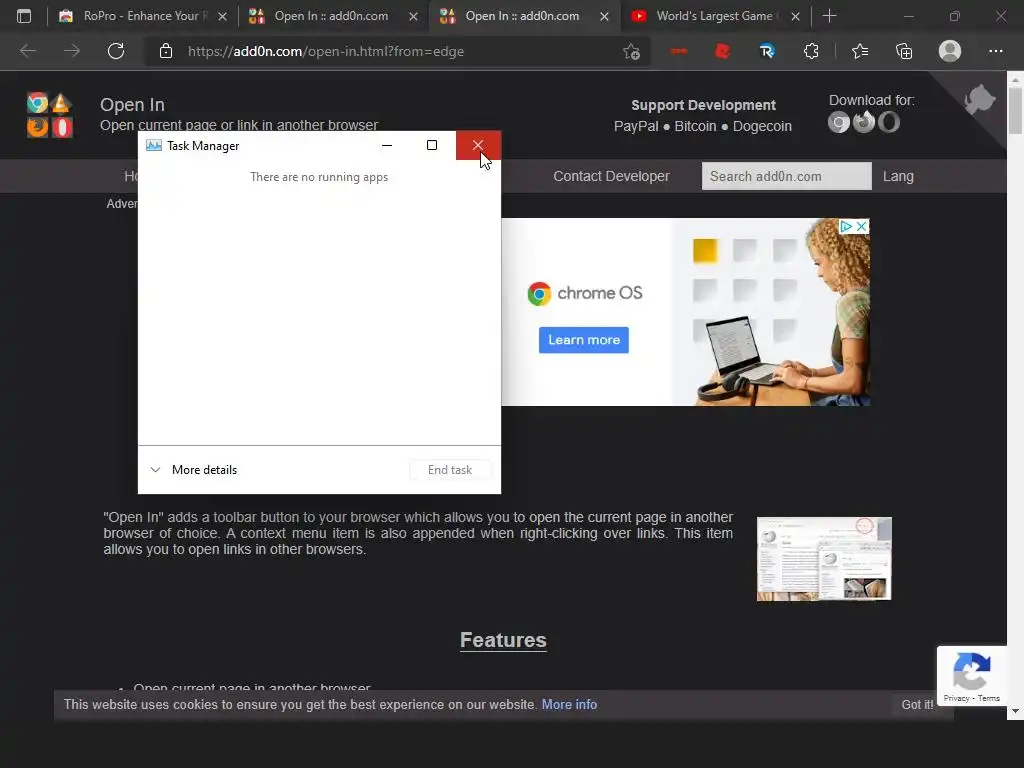Image resolution: width=1024 pixels, height=768 pixels.
Task: Click the corner puzzle-piece ribbon icon
Action: click(980, 100)
